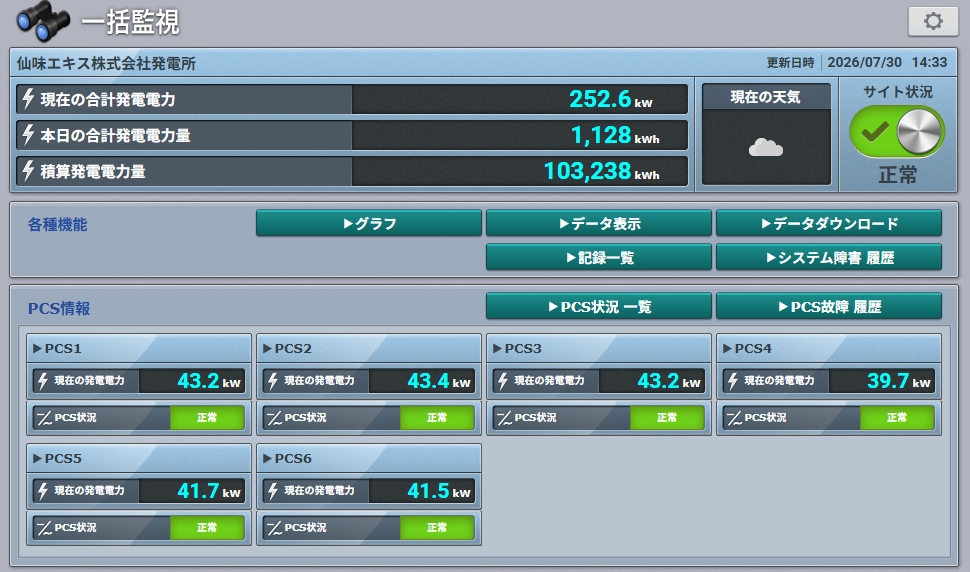Click PCS5 lightning power icon
The height and width of the screenshot is (572, 970).
click(43, 491)
